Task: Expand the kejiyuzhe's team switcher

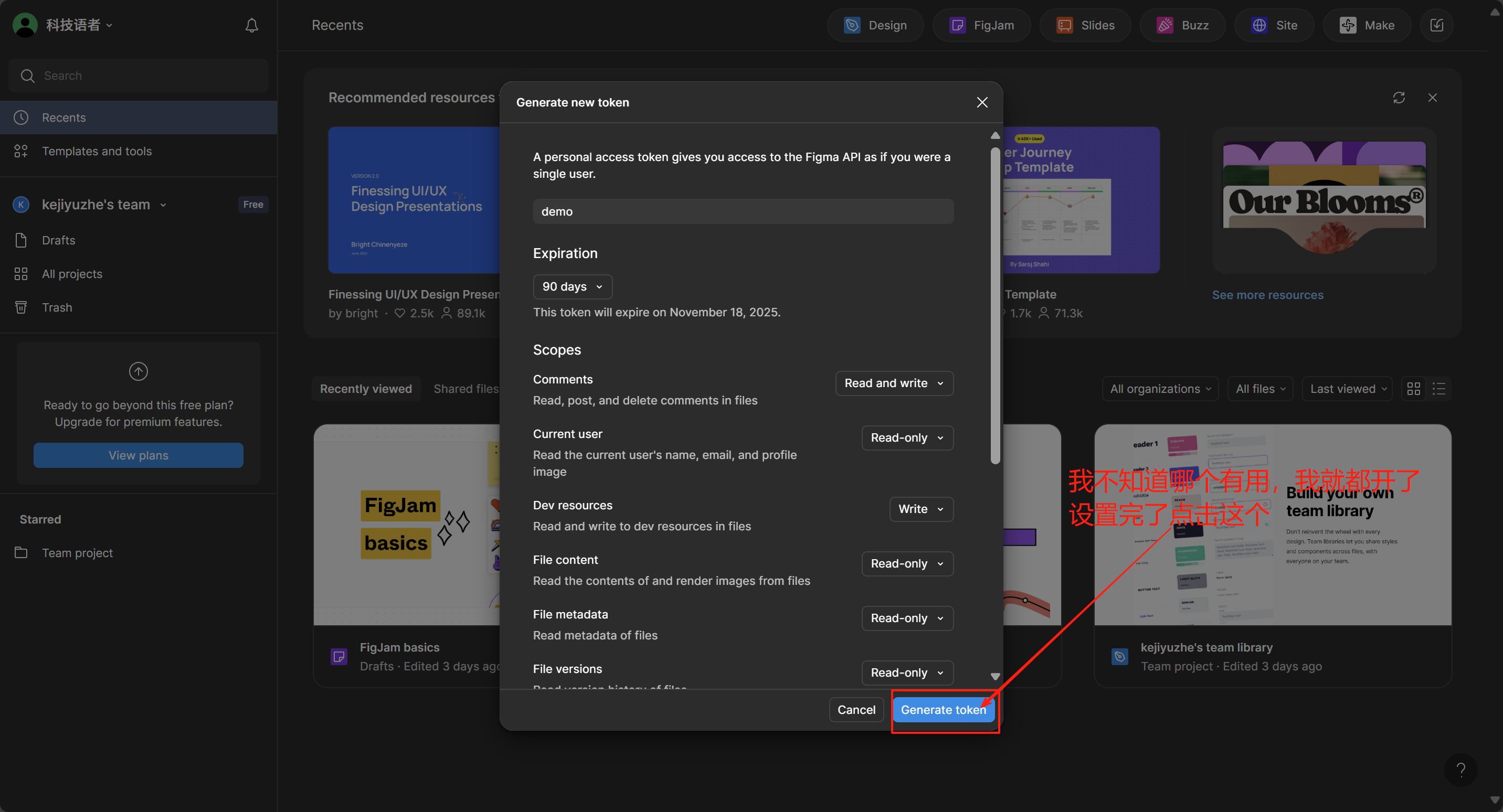Action: (x=104, y=204)
